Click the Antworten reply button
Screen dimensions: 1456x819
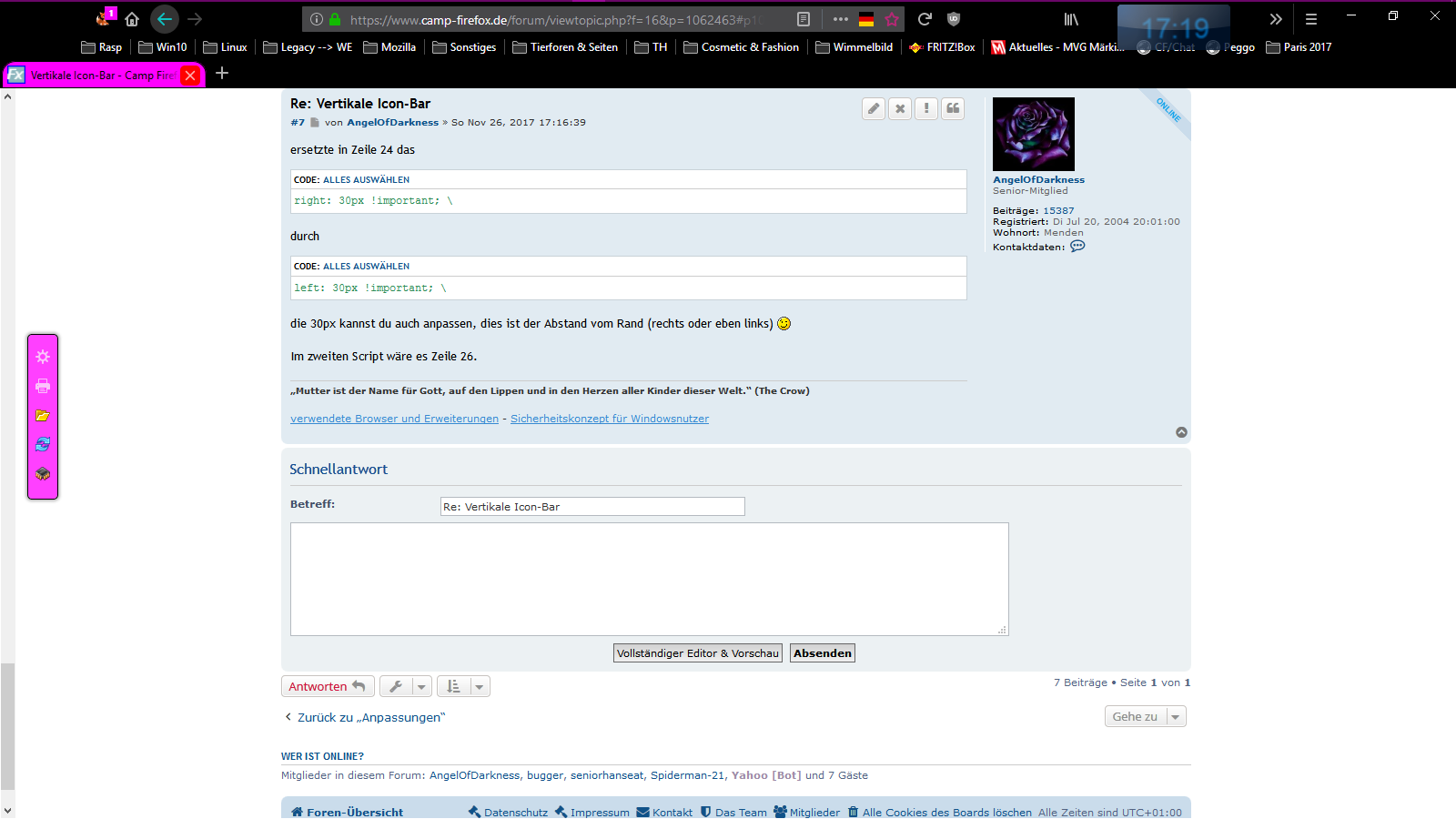328,686
